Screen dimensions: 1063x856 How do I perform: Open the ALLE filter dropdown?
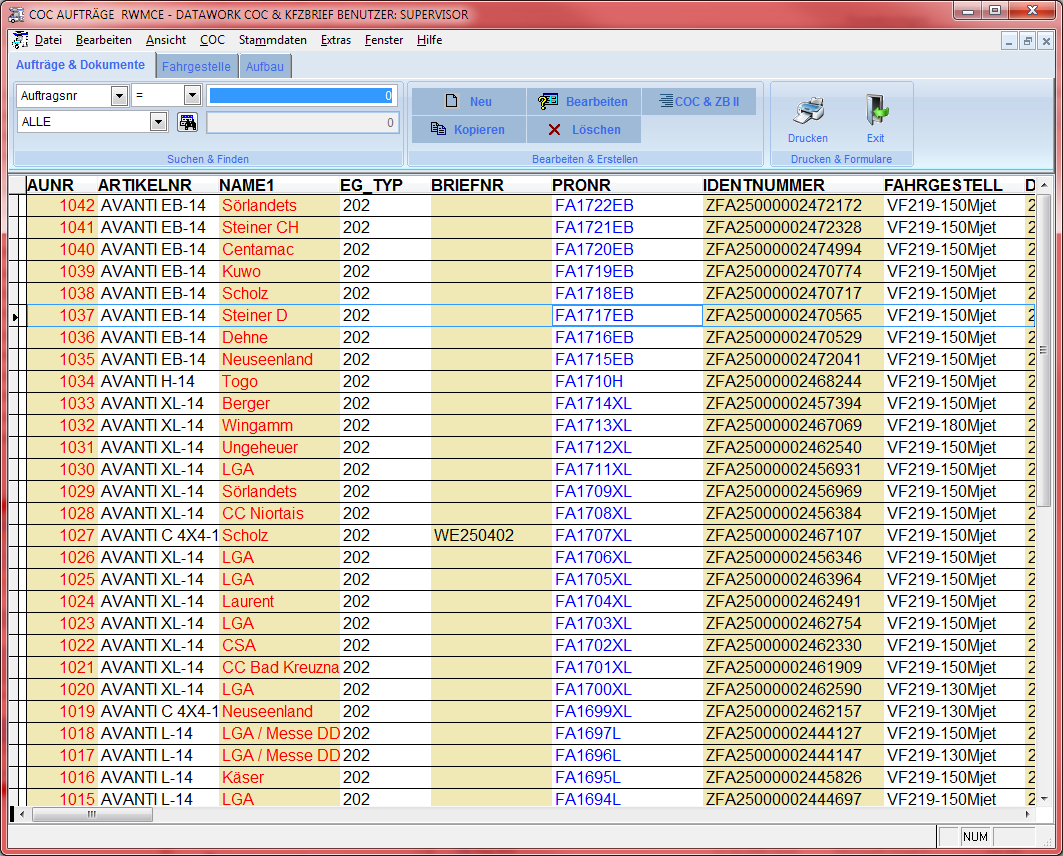[159, 122]
